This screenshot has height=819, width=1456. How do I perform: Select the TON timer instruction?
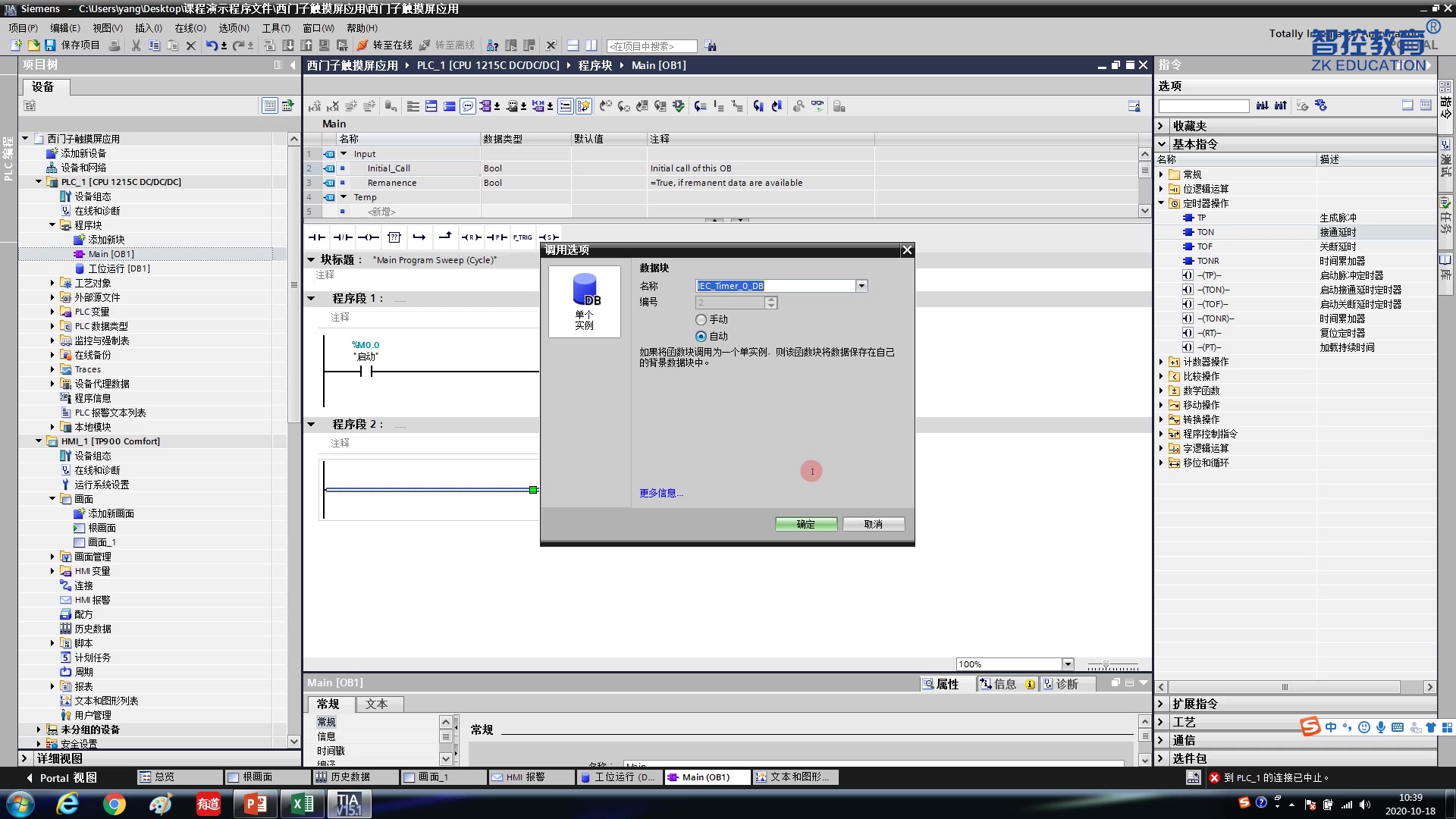click(x=1206, y=232)
